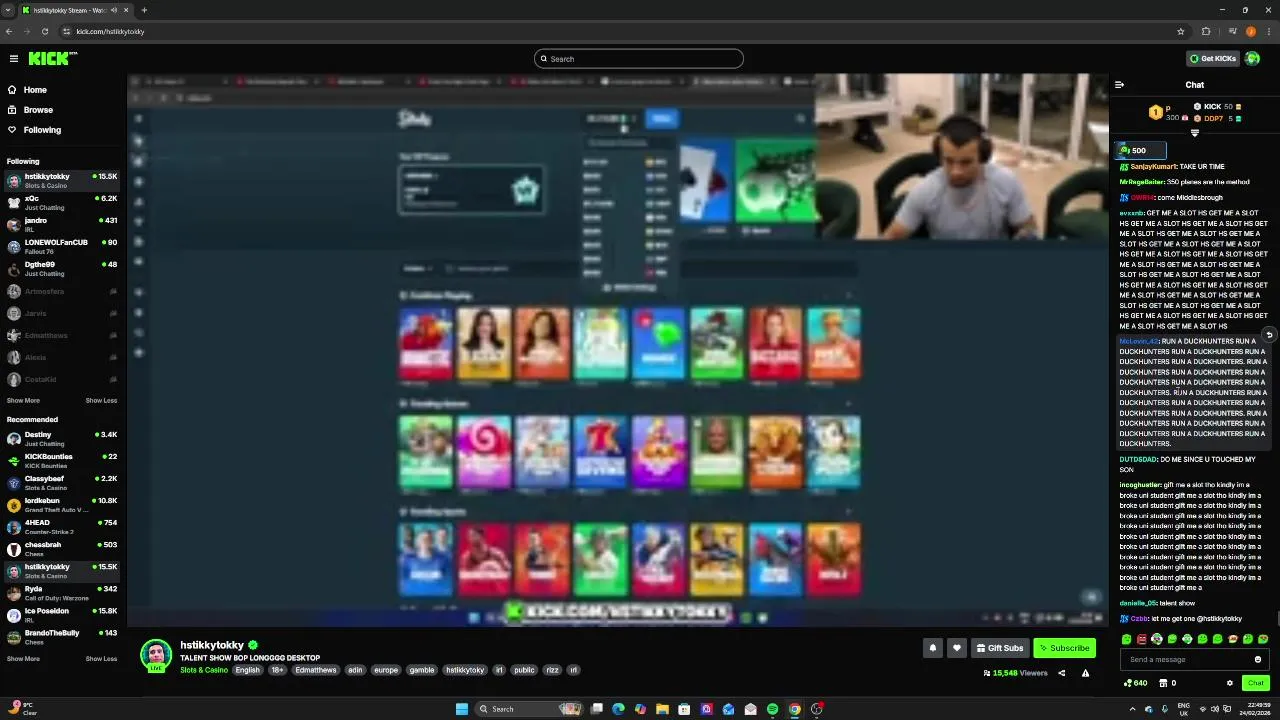Open emoji picker in message box

pyautogui.click(x=1257, y=660)
